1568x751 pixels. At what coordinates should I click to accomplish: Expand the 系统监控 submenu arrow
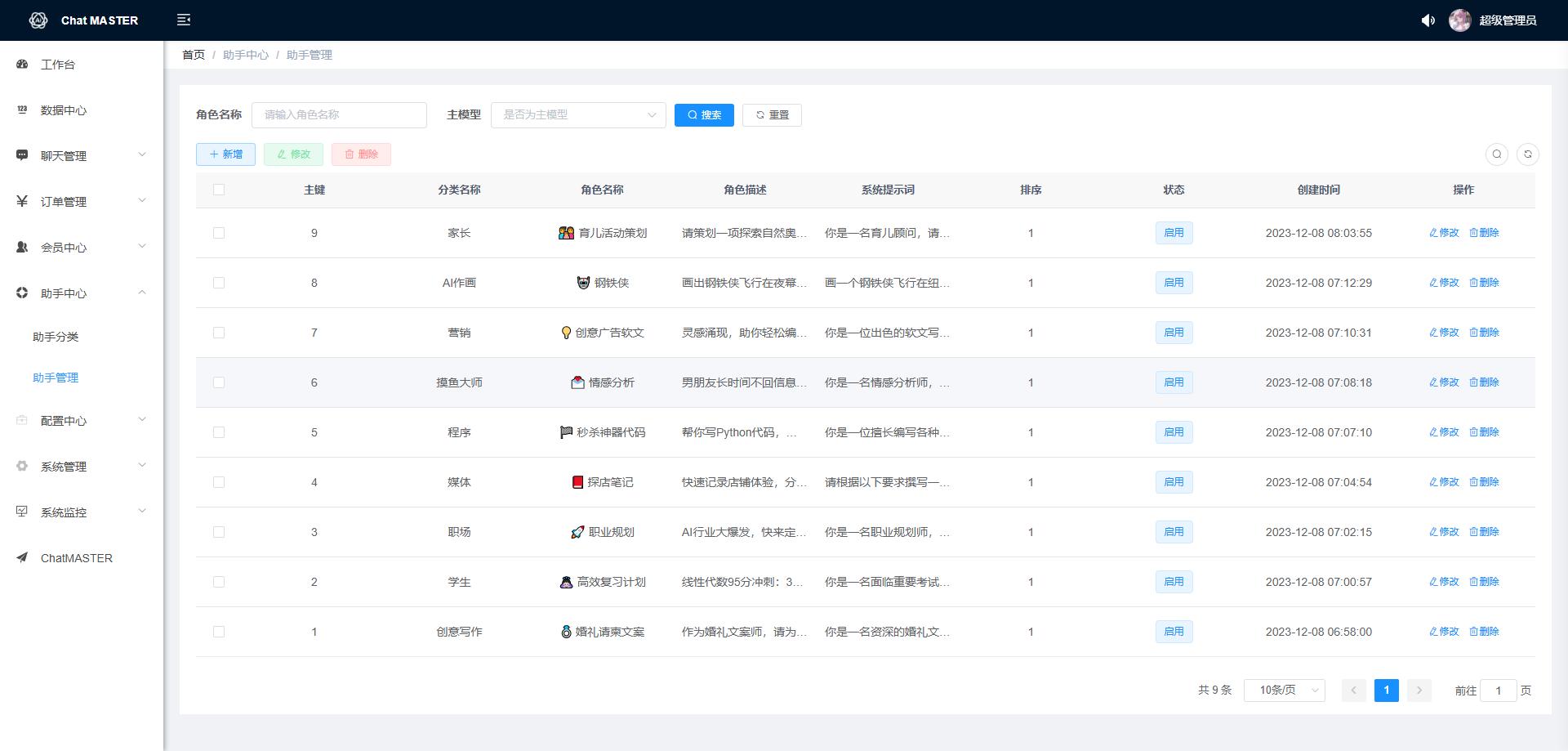point(142,511)
